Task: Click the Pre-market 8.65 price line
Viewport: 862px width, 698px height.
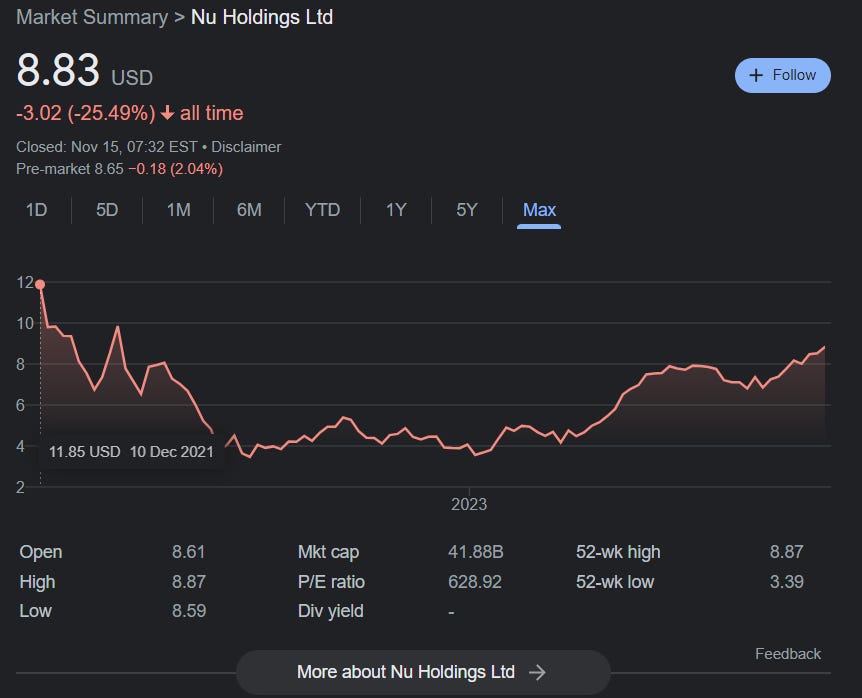Action: (119, 169)
